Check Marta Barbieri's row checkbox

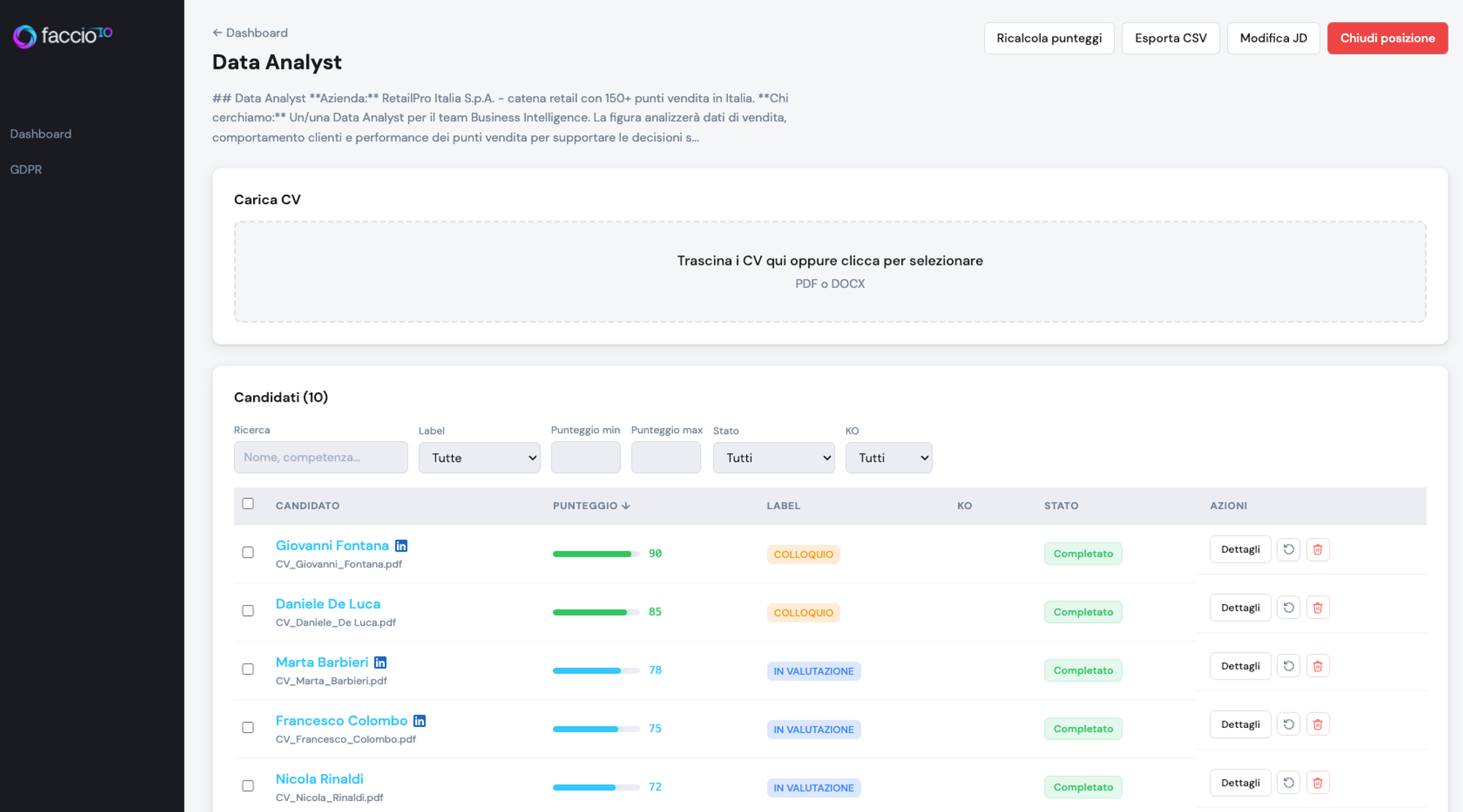pyautogui.click(x=248, y=670)
